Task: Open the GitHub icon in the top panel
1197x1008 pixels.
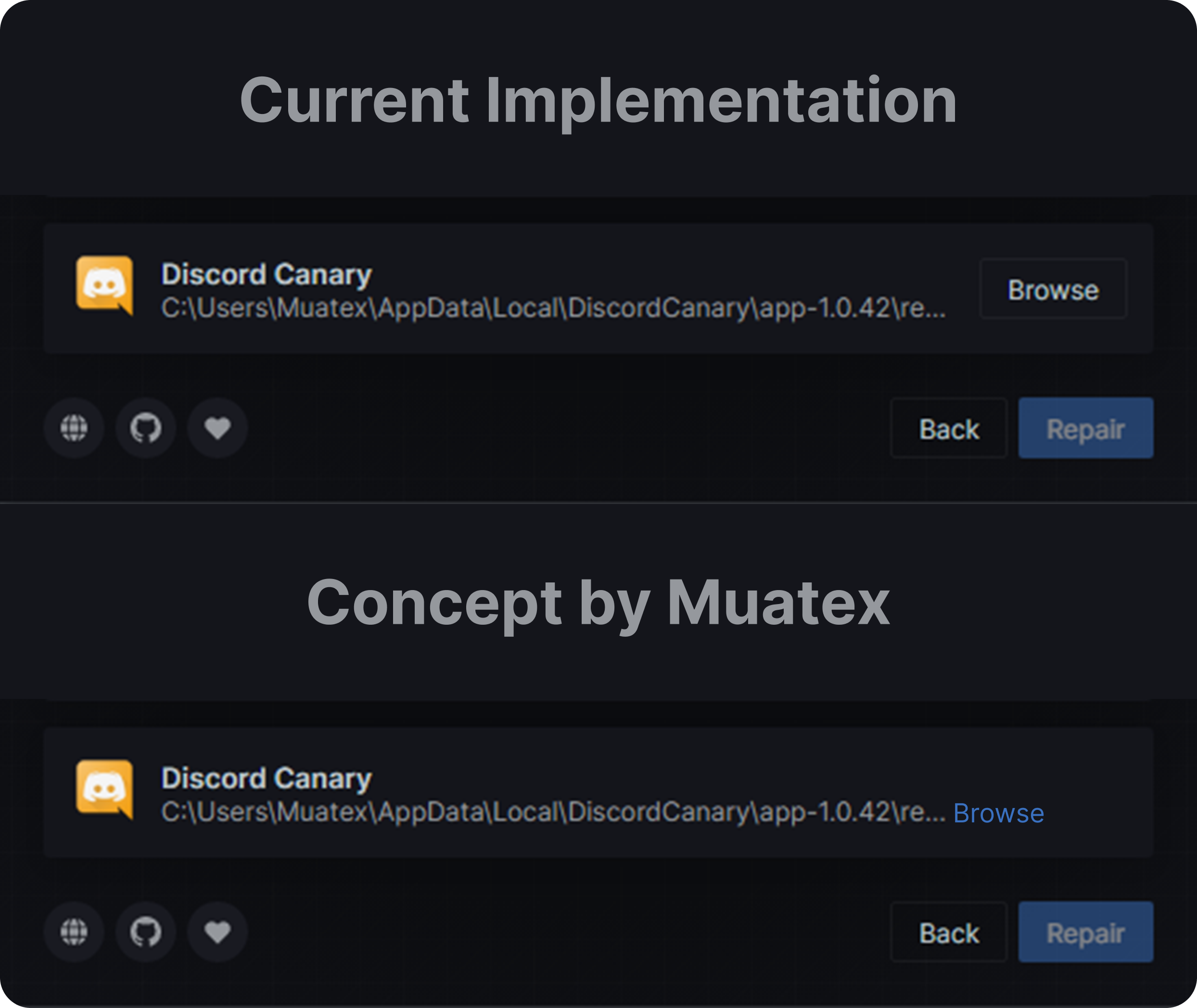Action: click(x=145, y=428)
